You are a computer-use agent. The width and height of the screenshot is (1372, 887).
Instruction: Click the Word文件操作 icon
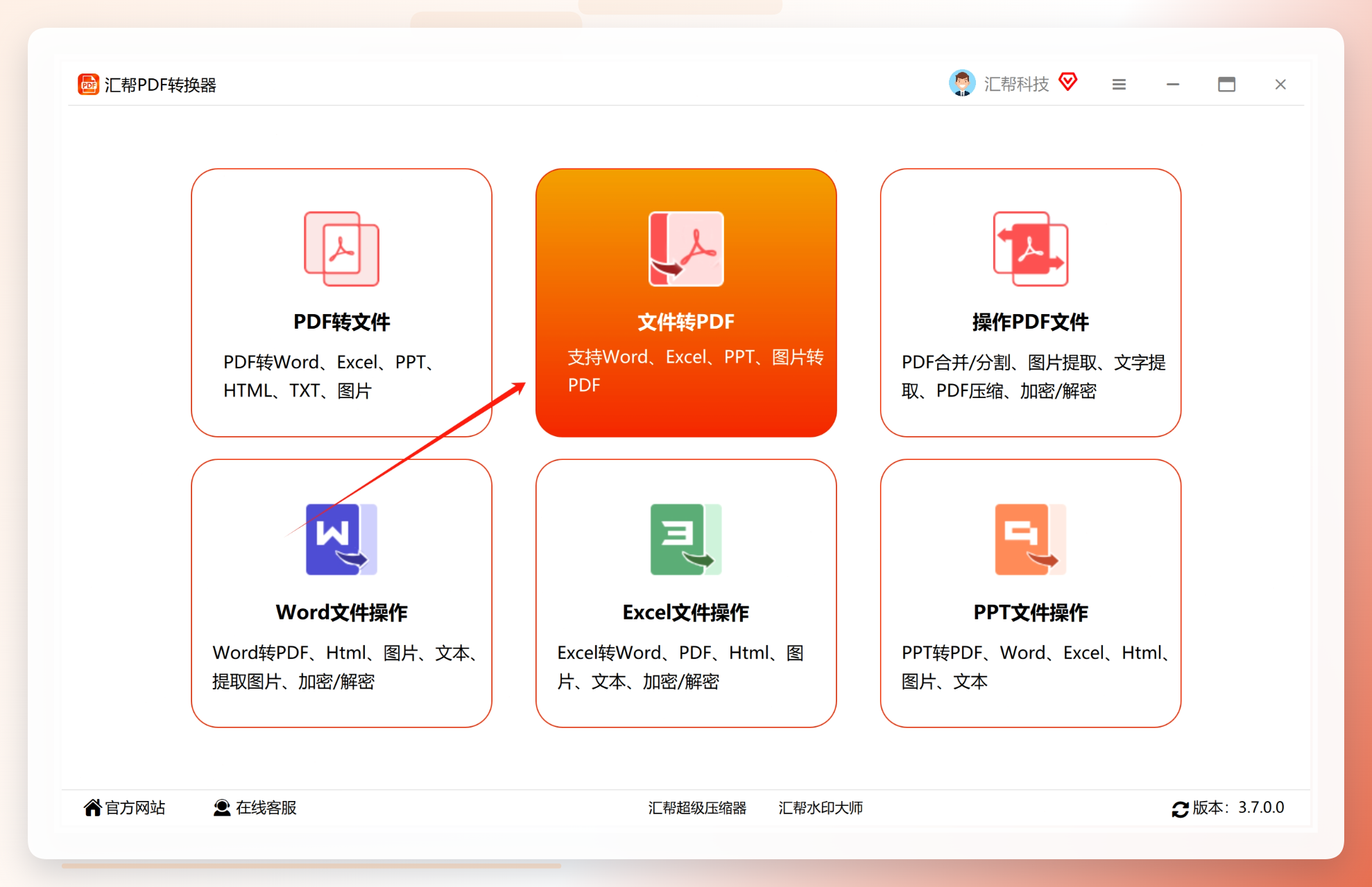point(341,540)
